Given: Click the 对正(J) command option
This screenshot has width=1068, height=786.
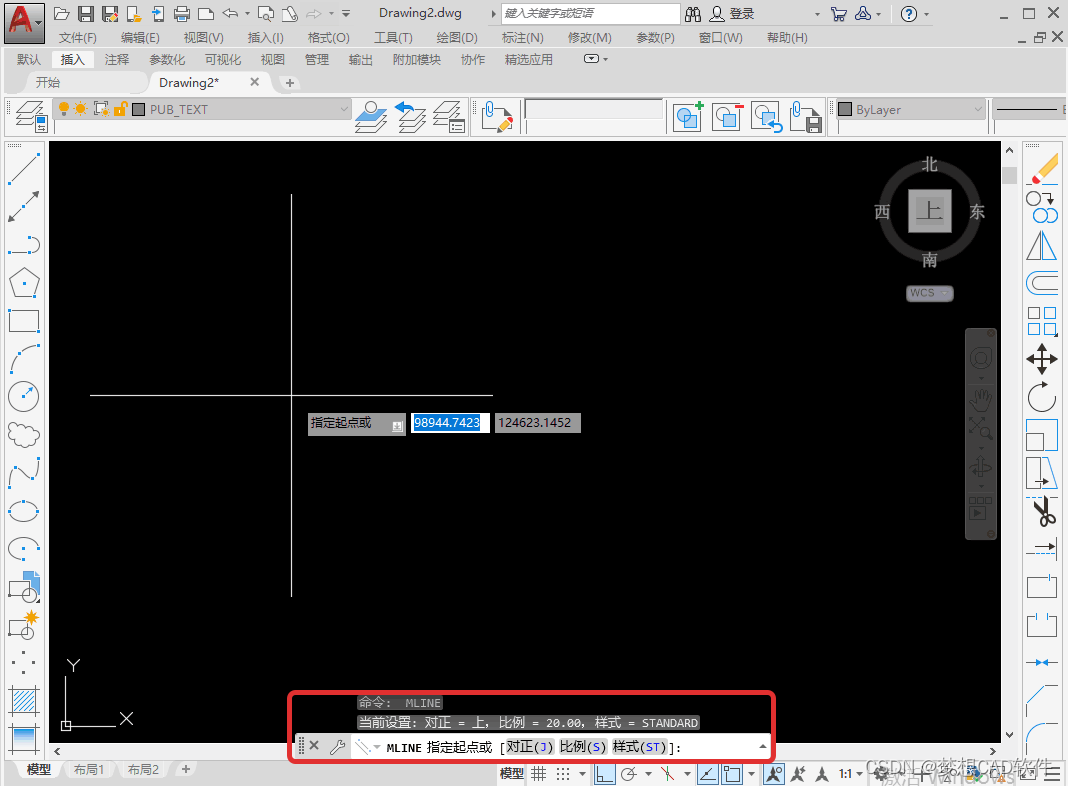Looking at the screenshot, I should click(529, 747).
